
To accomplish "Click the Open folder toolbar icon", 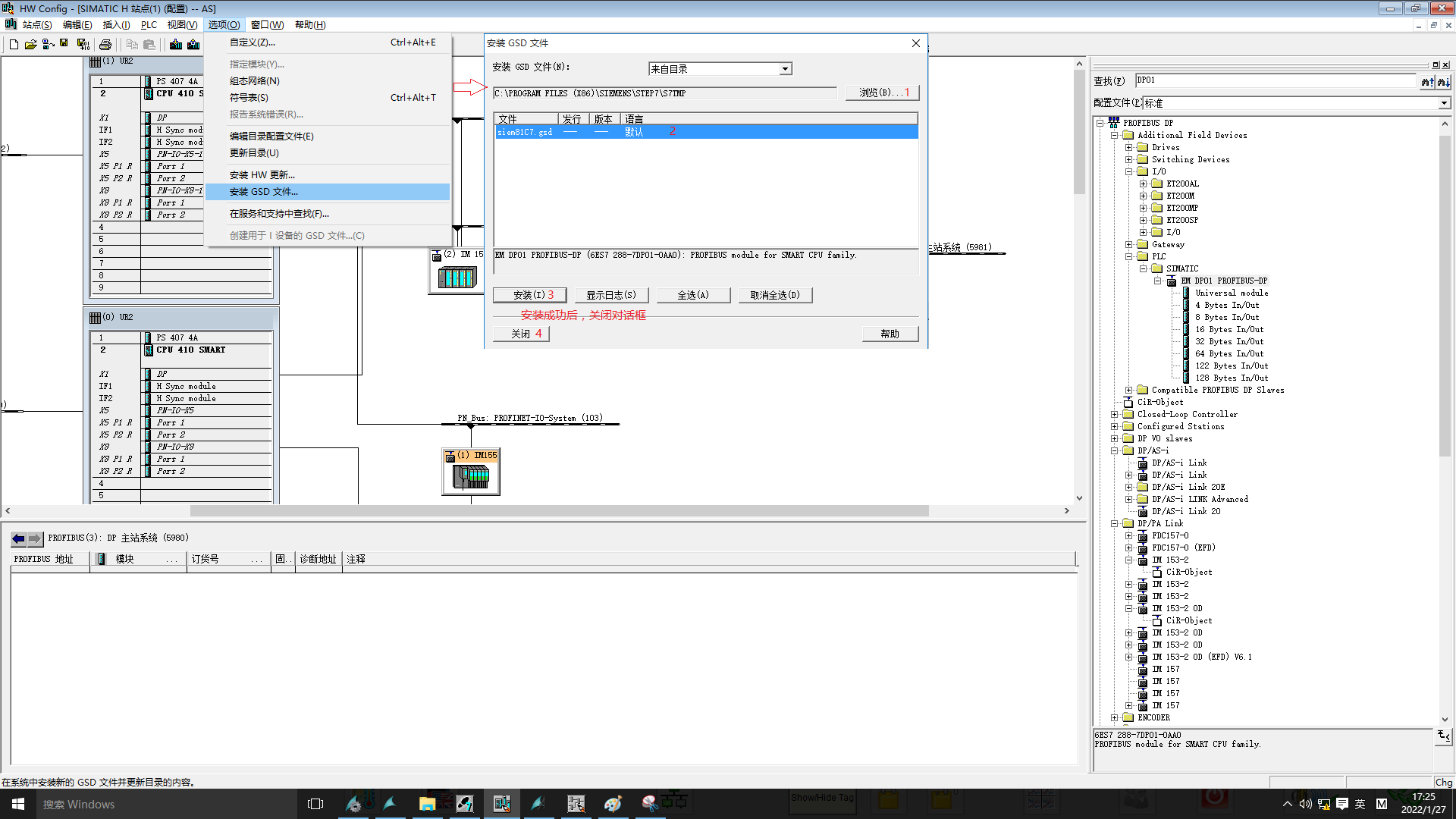I will pyautogui.click(x=30, y=45).
